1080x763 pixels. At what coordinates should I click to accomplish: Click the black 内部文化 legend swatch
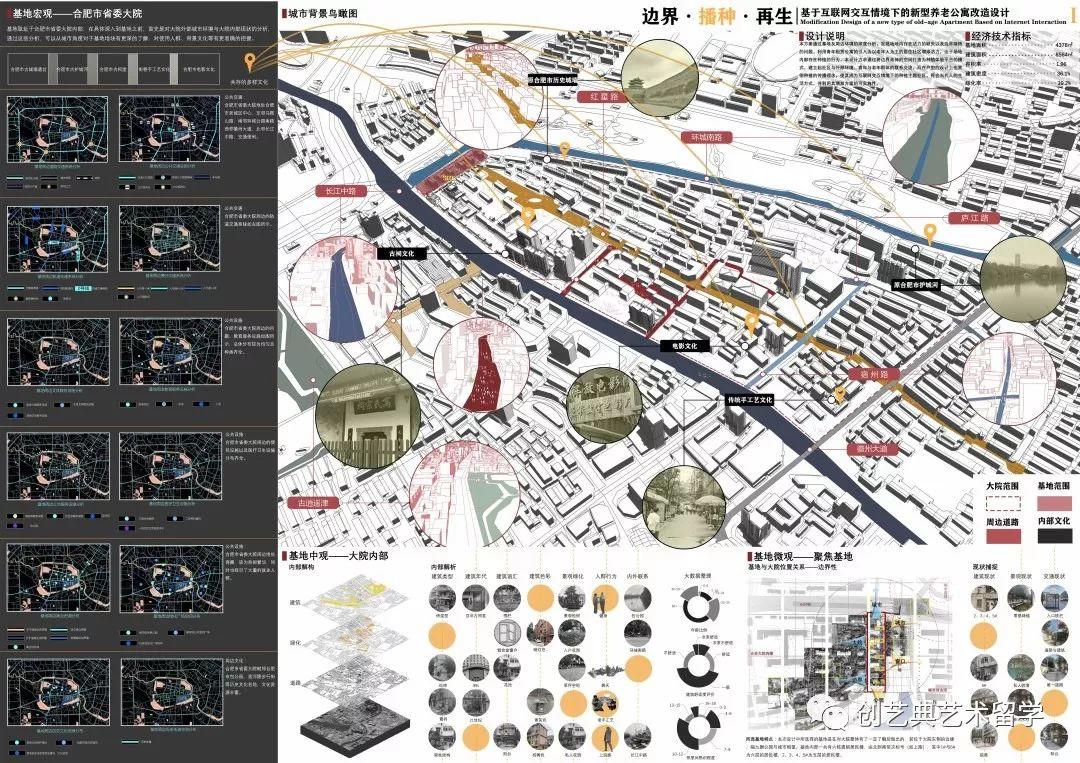(1054, 536)
